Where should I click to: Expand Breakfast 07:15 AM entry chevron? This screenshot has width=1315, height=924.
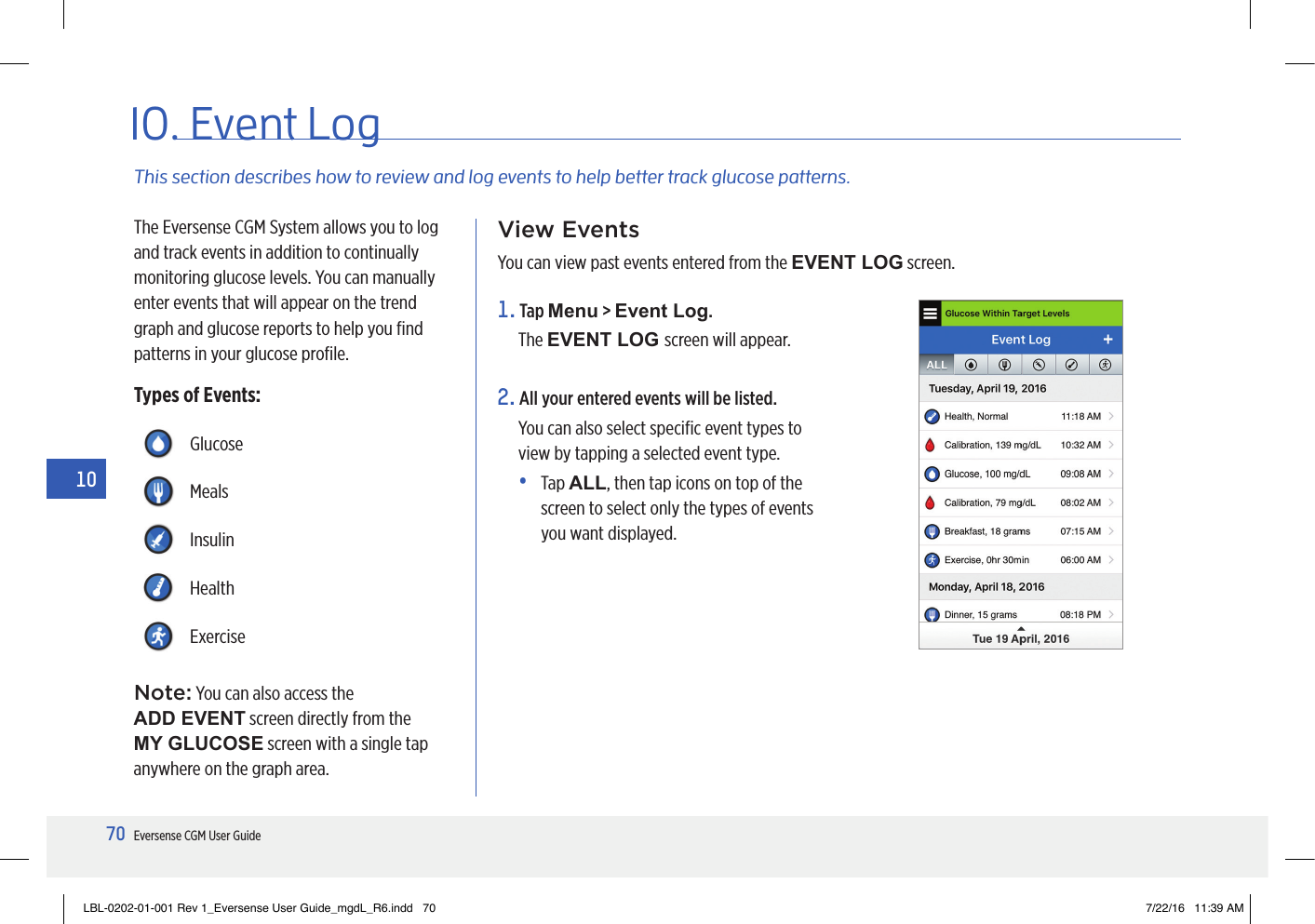point(1111,531)
